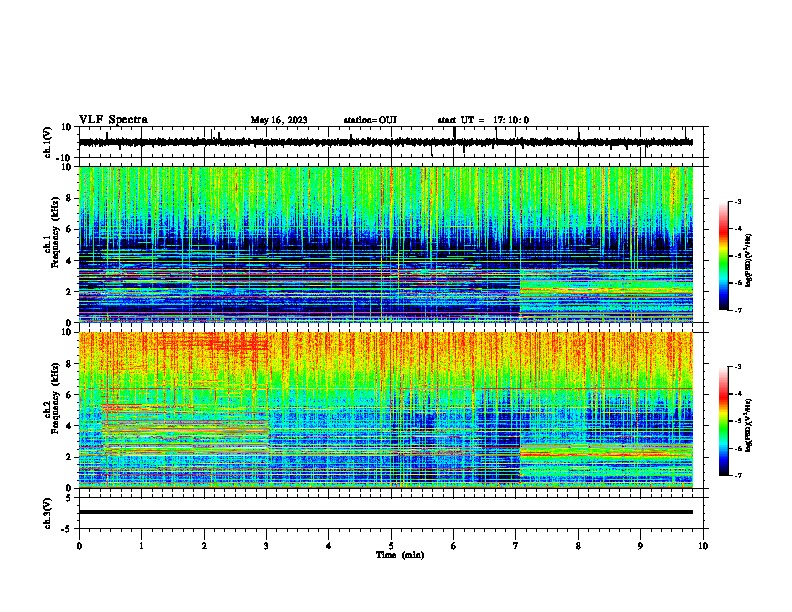Click the "start UT = 17:10:0" header text

483,120
